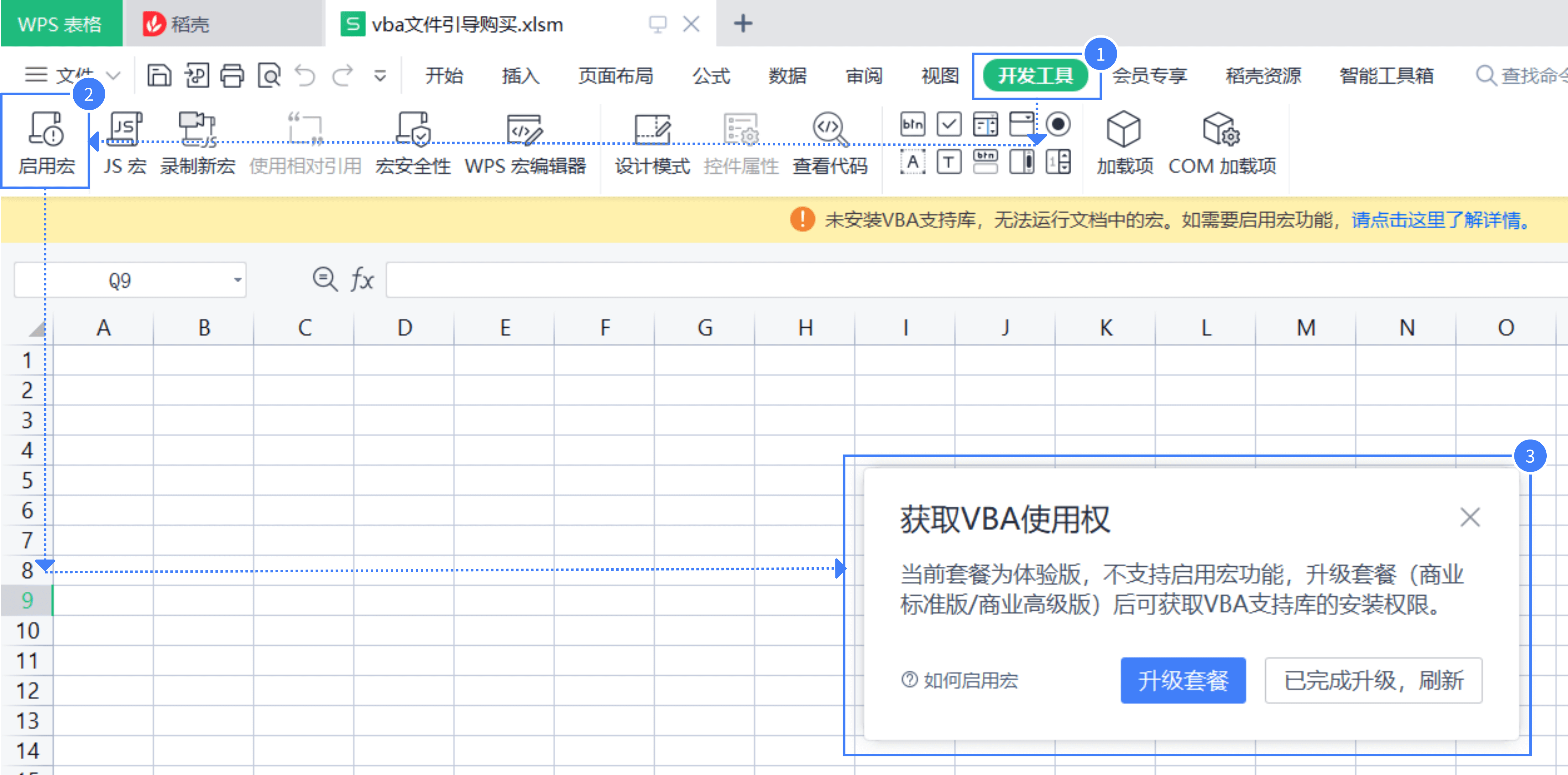Screen dimensions: 1568x775
Task: Insert an option button control
Action: click(x=1059, y=124)
